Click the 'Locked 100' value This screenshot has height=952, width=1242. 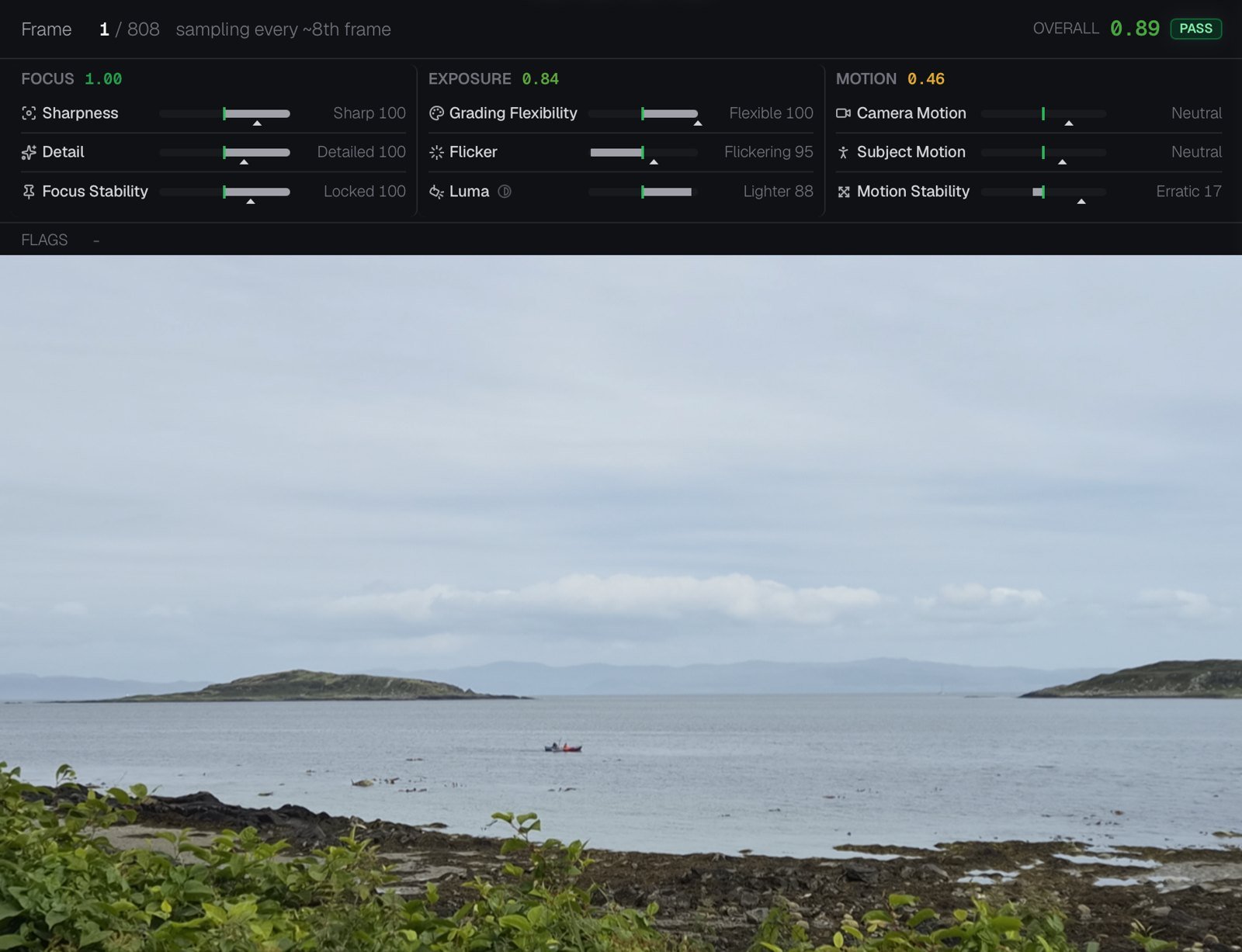[365, 192]
